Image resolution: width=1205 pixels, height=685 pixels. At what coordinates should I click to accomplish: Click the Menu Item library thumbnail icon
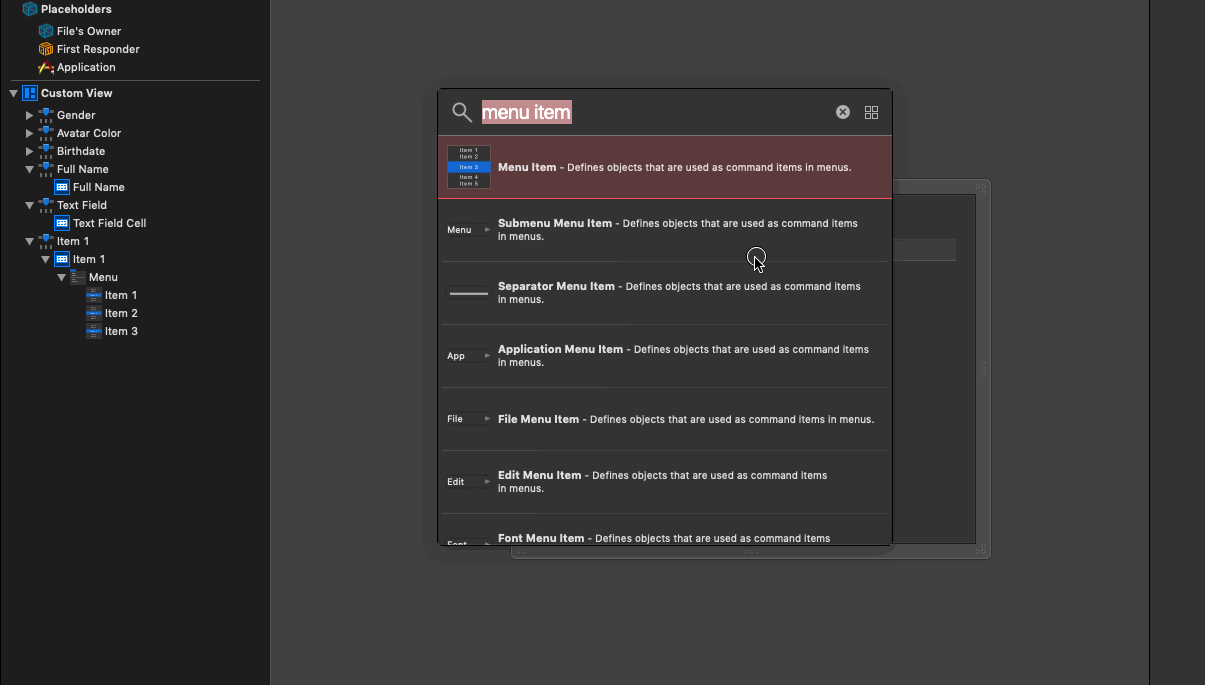[x=468, y=167]
